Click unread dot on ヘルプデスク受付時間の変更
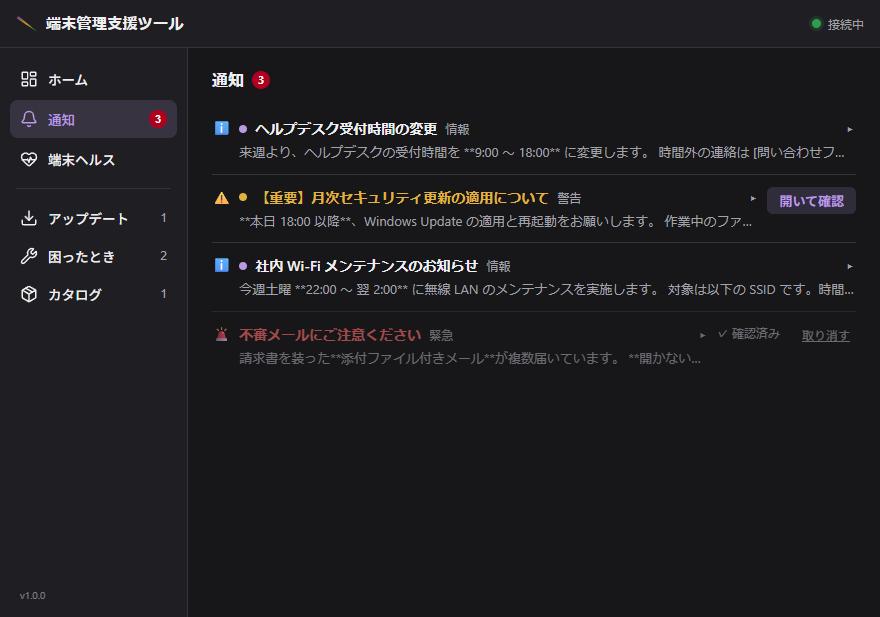Image resolution: width=880 pixels, height=617 pixels. click(243, 129)
